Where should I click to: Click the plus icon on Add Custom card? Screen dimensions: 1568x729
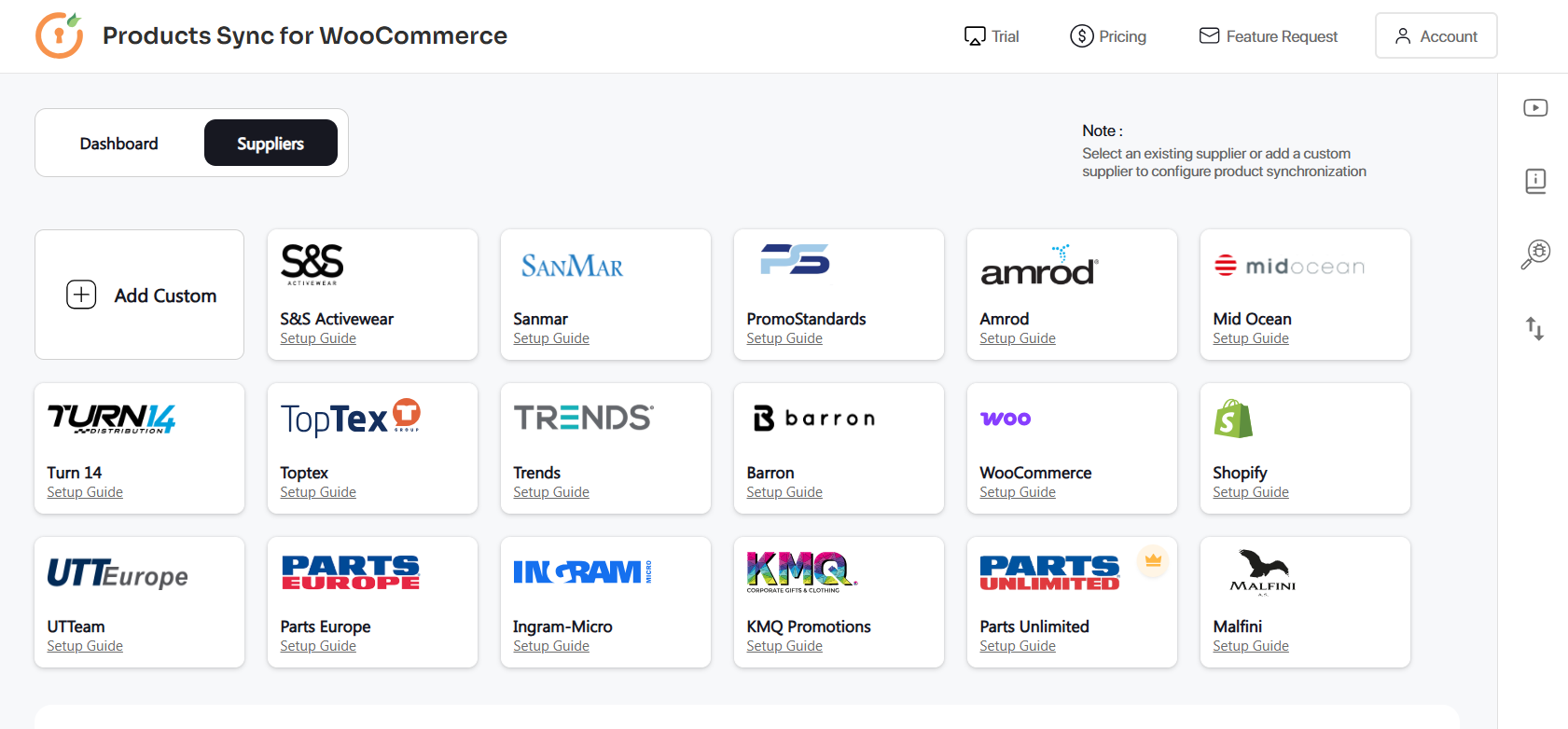coord(81,295)
